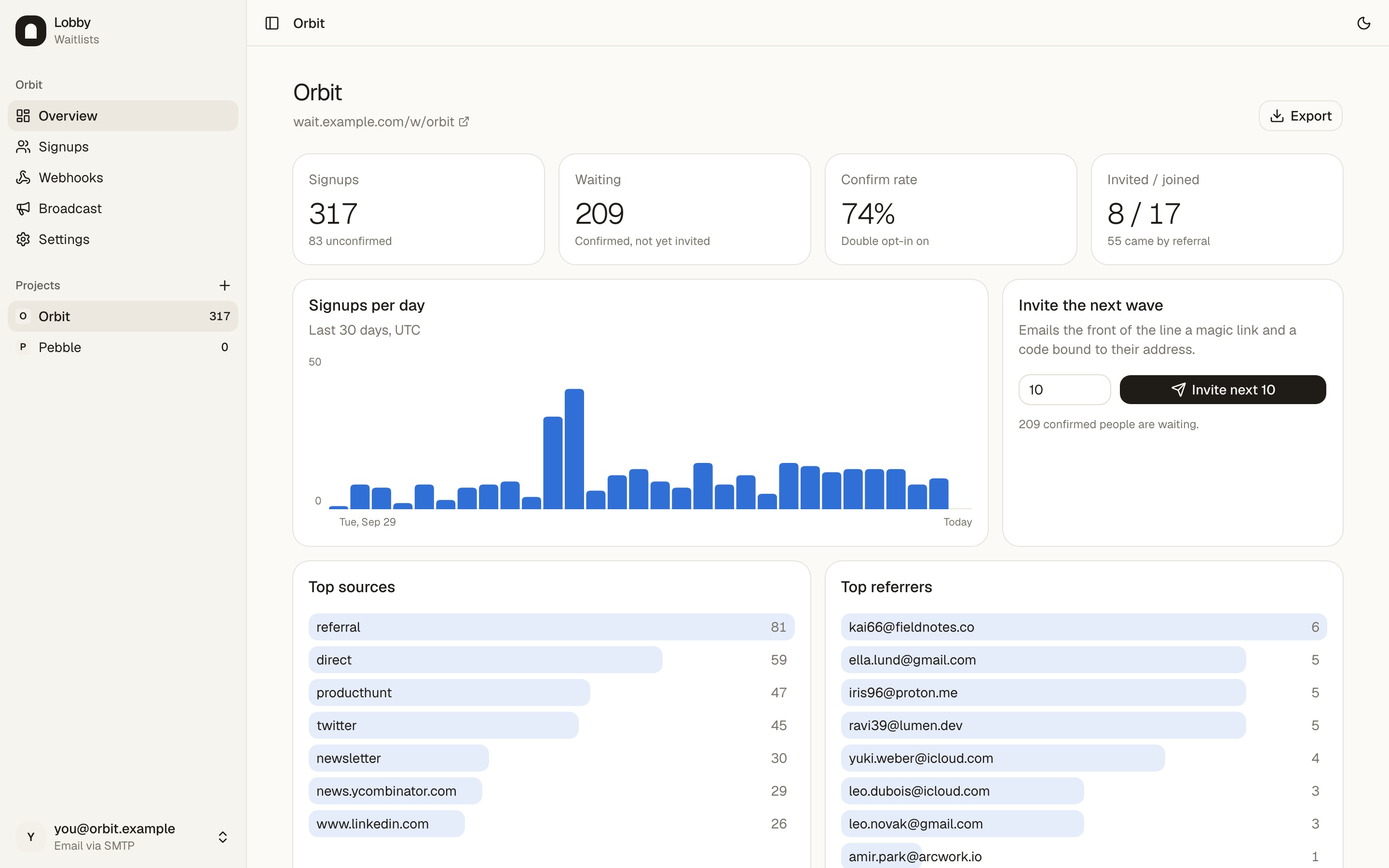1389x868 pixels.
Task: Click the P avatar of Pebble project
Action: pyautogui.click(x=23, y=347)
